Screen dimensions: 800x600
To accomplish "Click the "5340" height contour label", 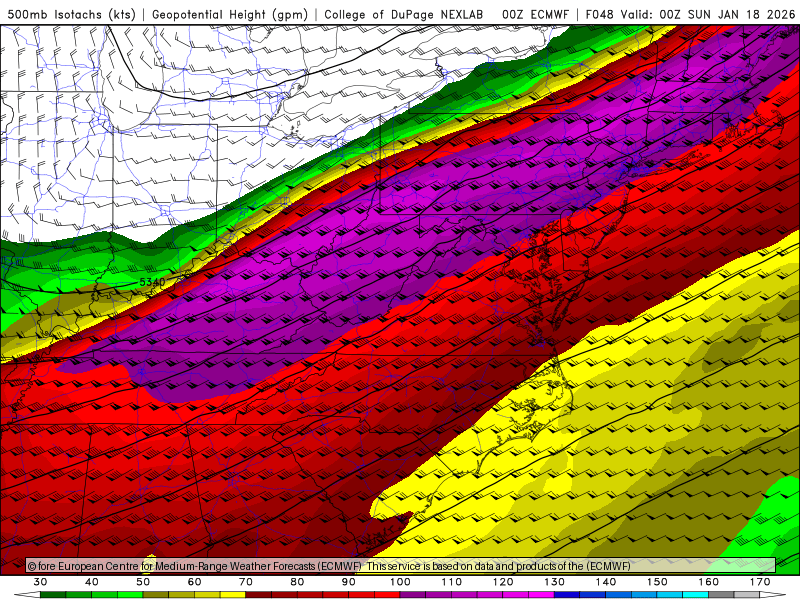I will click(x=153, y=282).
